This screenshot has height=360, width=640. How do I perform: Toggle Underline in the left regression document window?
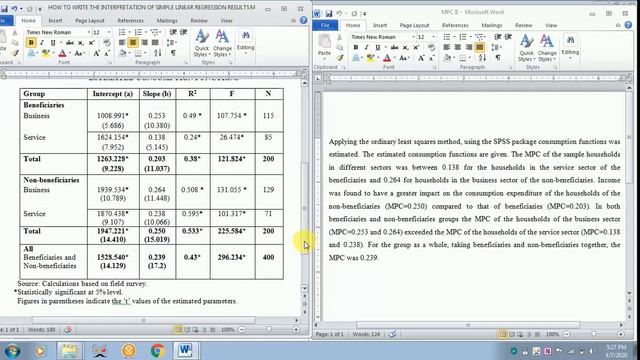click(x=53, y=43)
